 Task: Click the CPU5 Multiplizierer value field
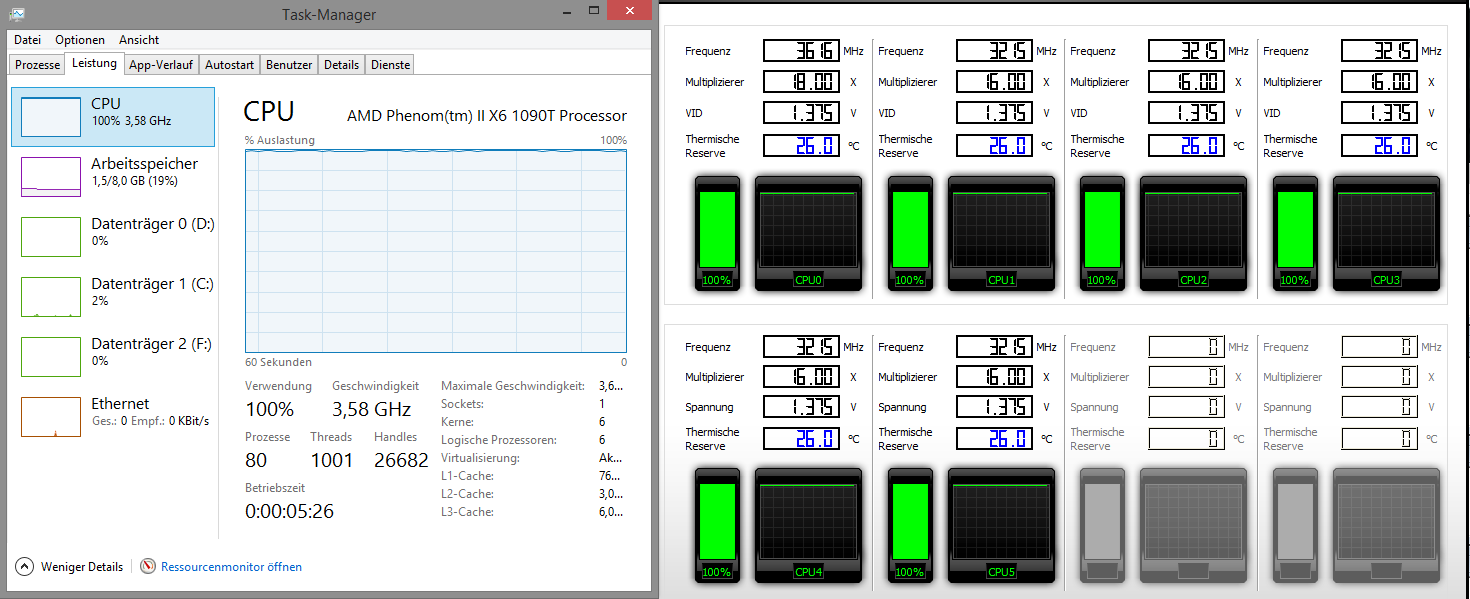coord(994,377)
